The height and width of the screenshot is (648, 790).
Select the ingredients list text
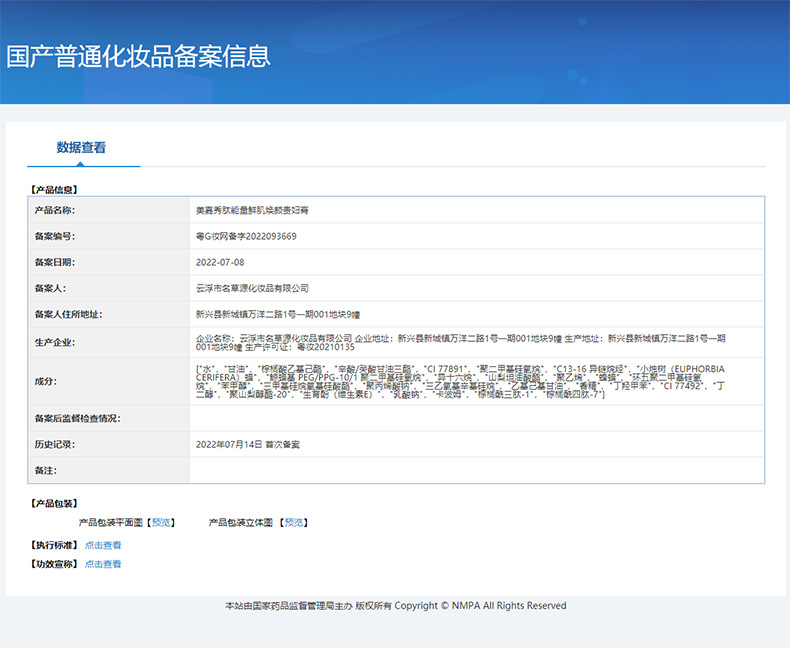coord(460,381)
